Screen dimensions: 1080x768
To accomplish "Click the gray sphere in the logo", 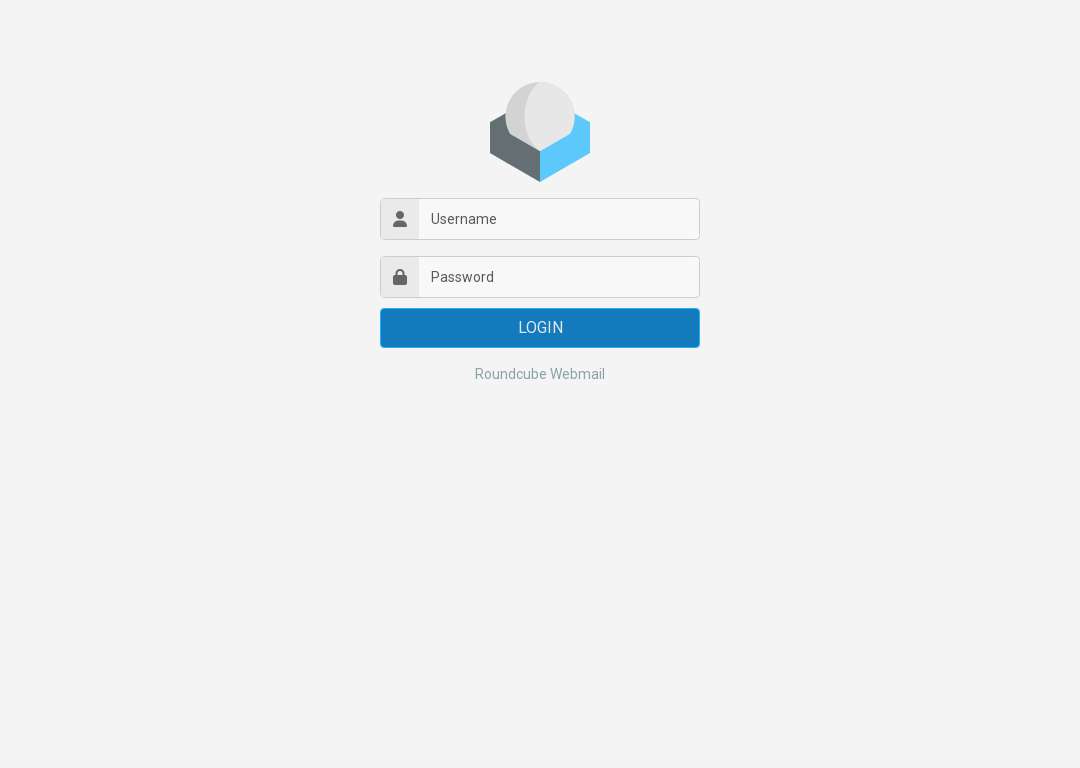I will pyautogui.click(x=540, y=114).
